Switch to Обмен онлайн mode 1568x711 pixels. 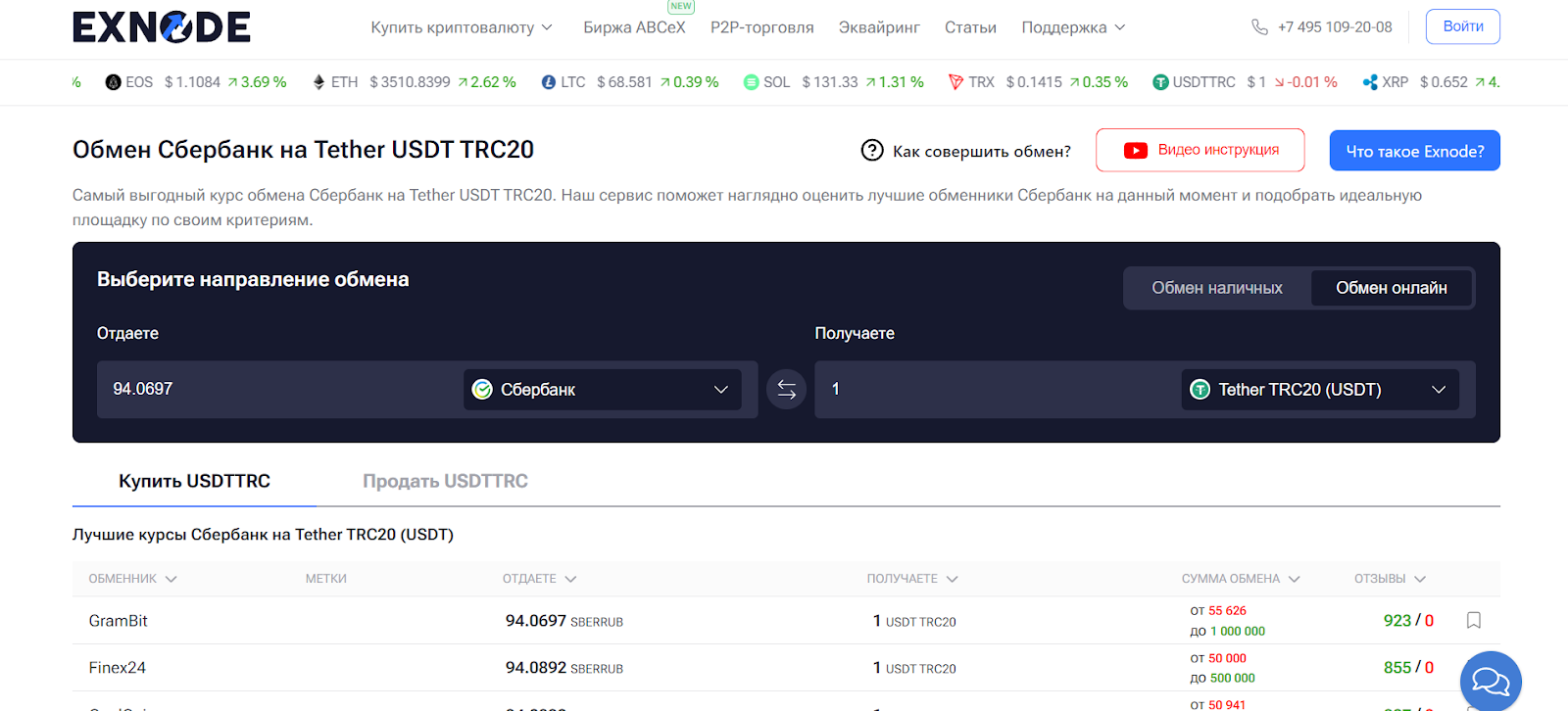click(x=1392, y=288)
